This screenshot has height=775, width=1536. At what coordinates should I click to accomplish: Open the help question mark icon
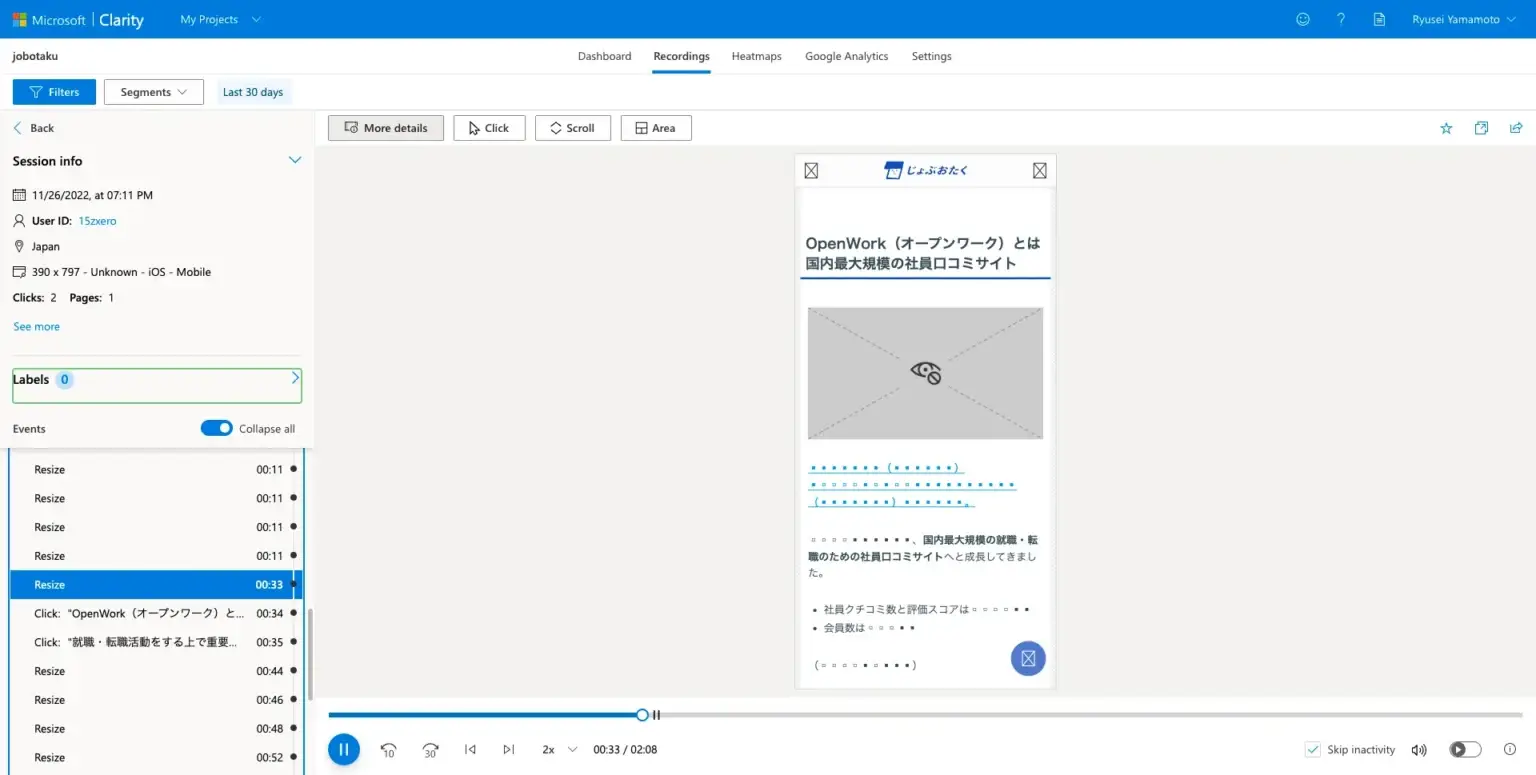pos(1341,19)
